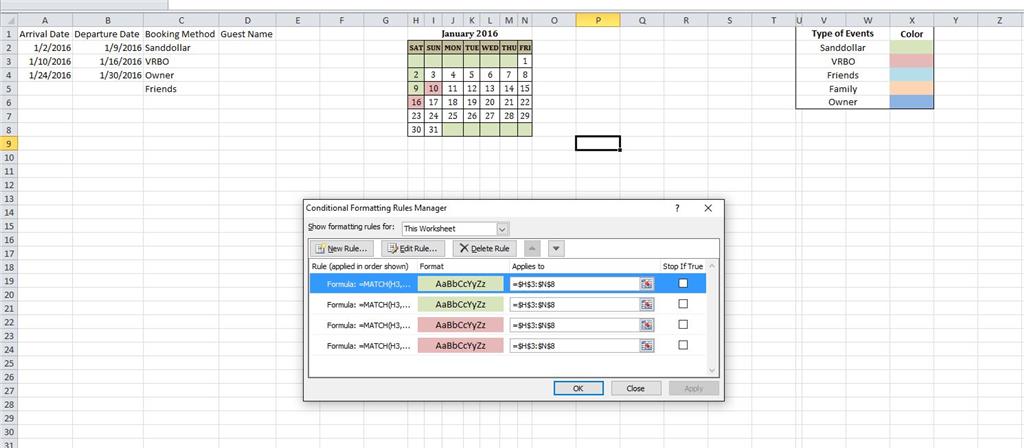Select the Departure Date header cell

click(x=108, y=34)
